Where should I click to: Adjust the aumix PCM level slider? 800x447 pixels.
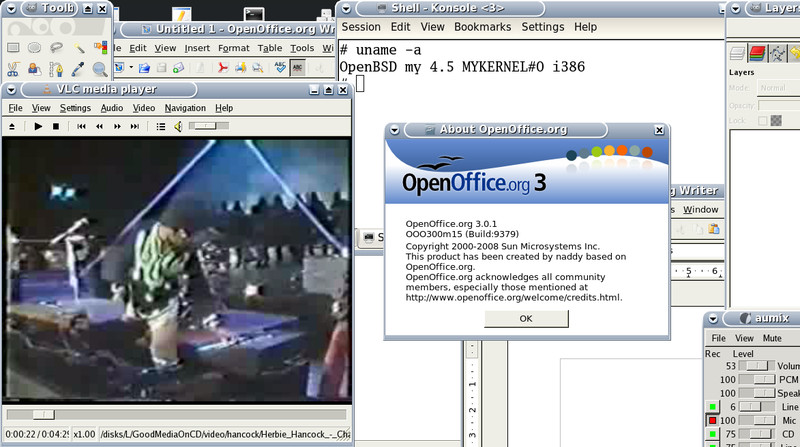point(757,380)
